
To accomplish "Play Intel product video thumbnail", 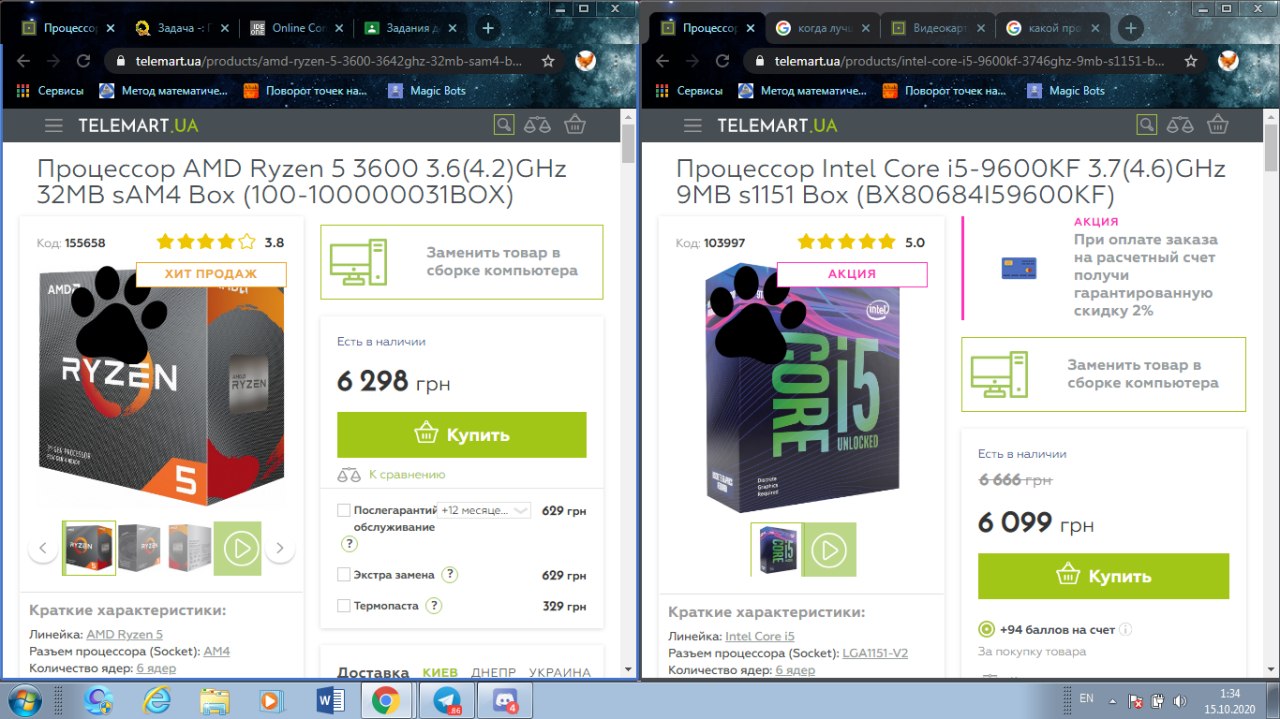I will coord(829,549).
